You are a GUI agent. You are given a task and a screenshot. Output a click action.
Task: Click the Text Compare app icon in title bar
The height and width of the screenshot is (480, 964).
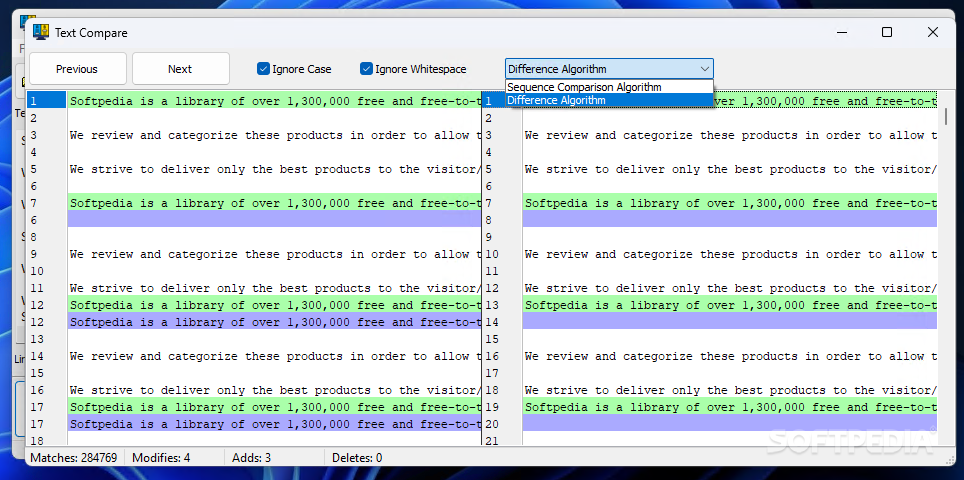click(x=41, y=32)
